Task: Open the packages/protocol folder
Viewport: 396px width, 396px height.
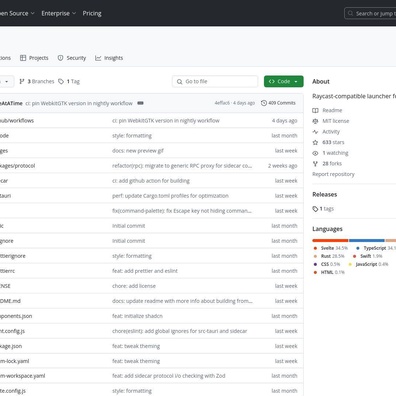Action: [17, 166]
